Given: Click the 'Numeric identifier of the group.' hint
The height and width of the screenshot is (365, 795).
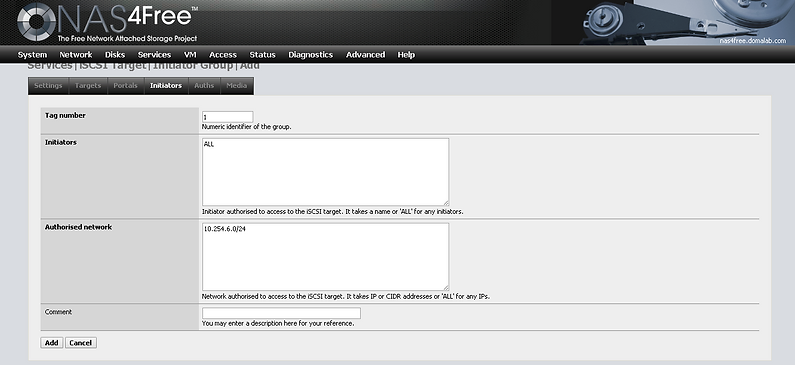Looking at the screenshot, I should coord(246,127).
